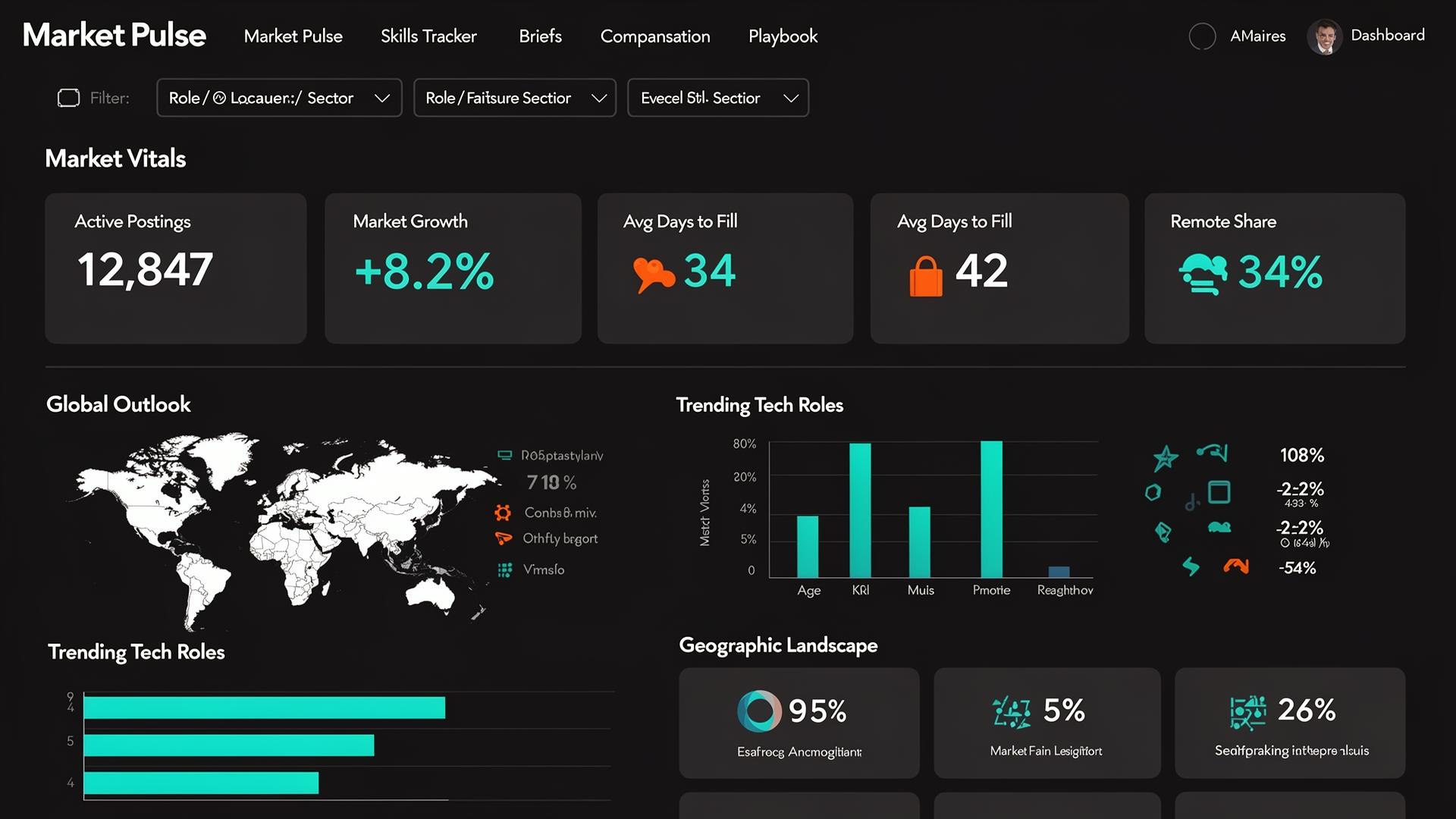Open the Playbook section
The width and height of the screenshot is (1456, 819).
click(x=783, y=36)
